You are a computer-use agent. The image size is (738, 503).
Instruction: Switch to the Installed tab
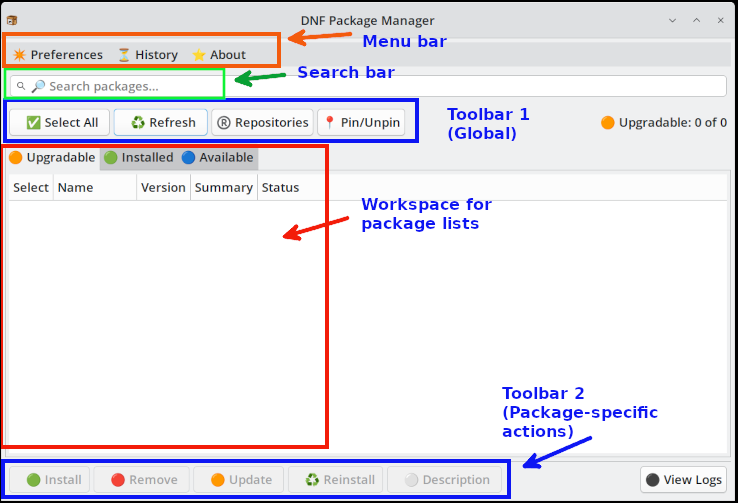click(139, 158)
